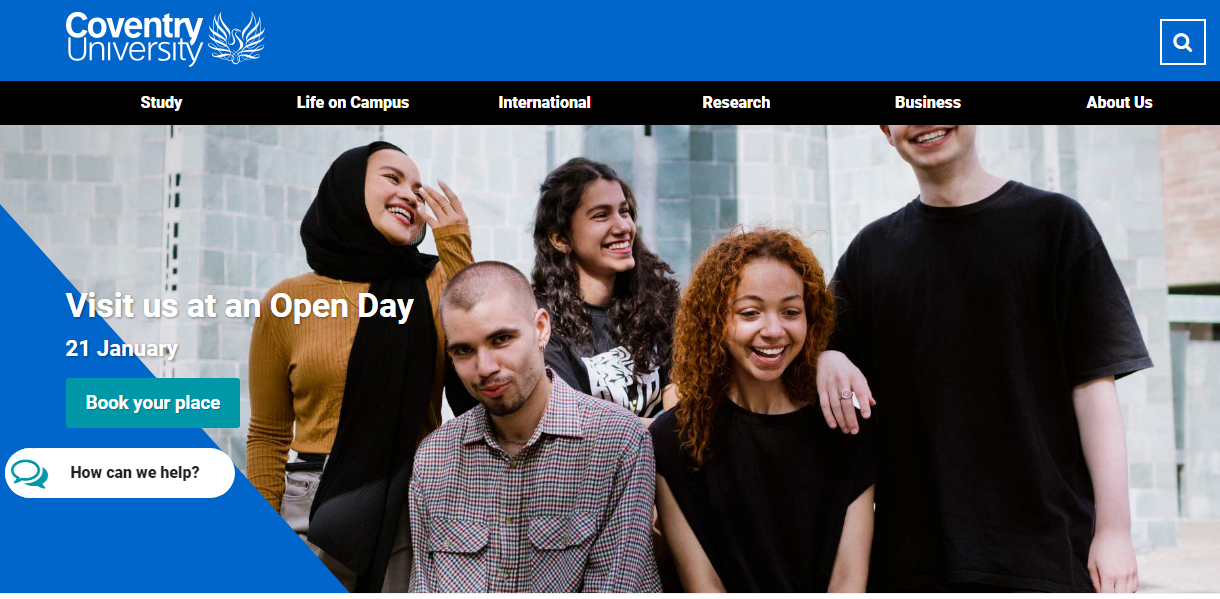1220x599 pixels.
Task: Go to the Research section
Action: [x=736, y=102]
